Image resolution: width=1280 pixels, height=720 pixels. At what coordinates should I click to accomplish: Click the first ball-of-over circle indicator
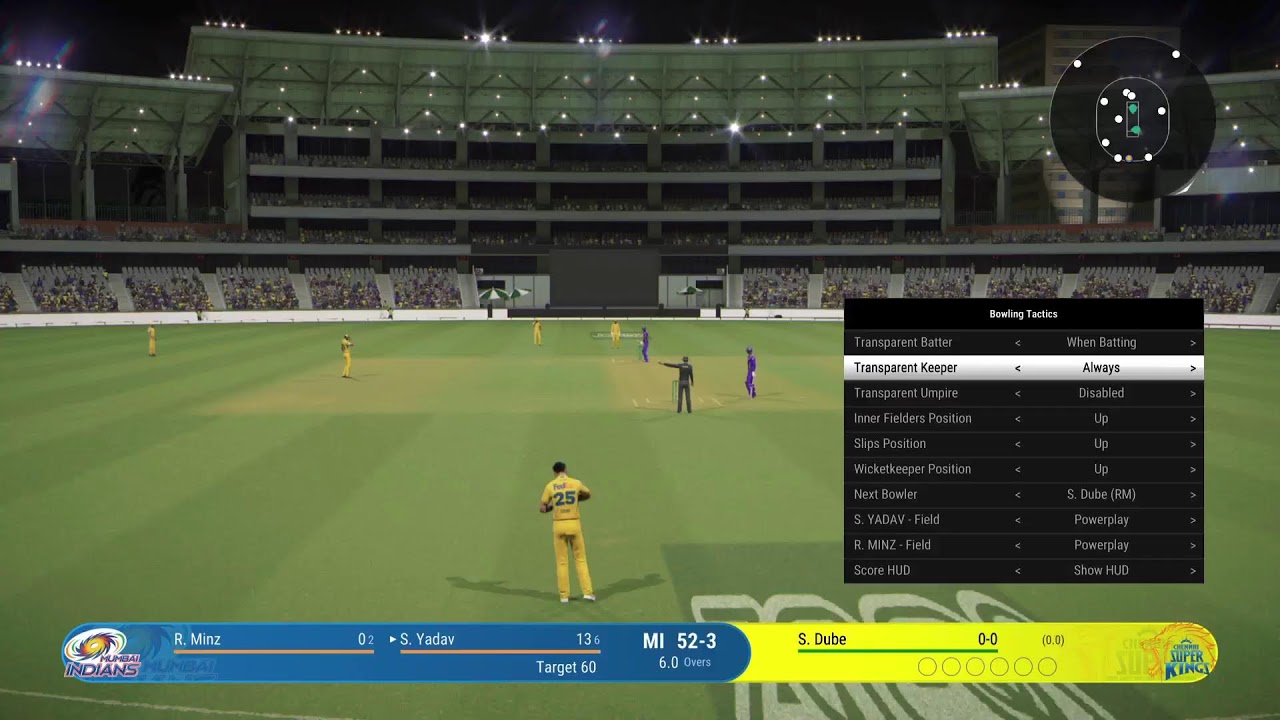[x=927, y=666]
